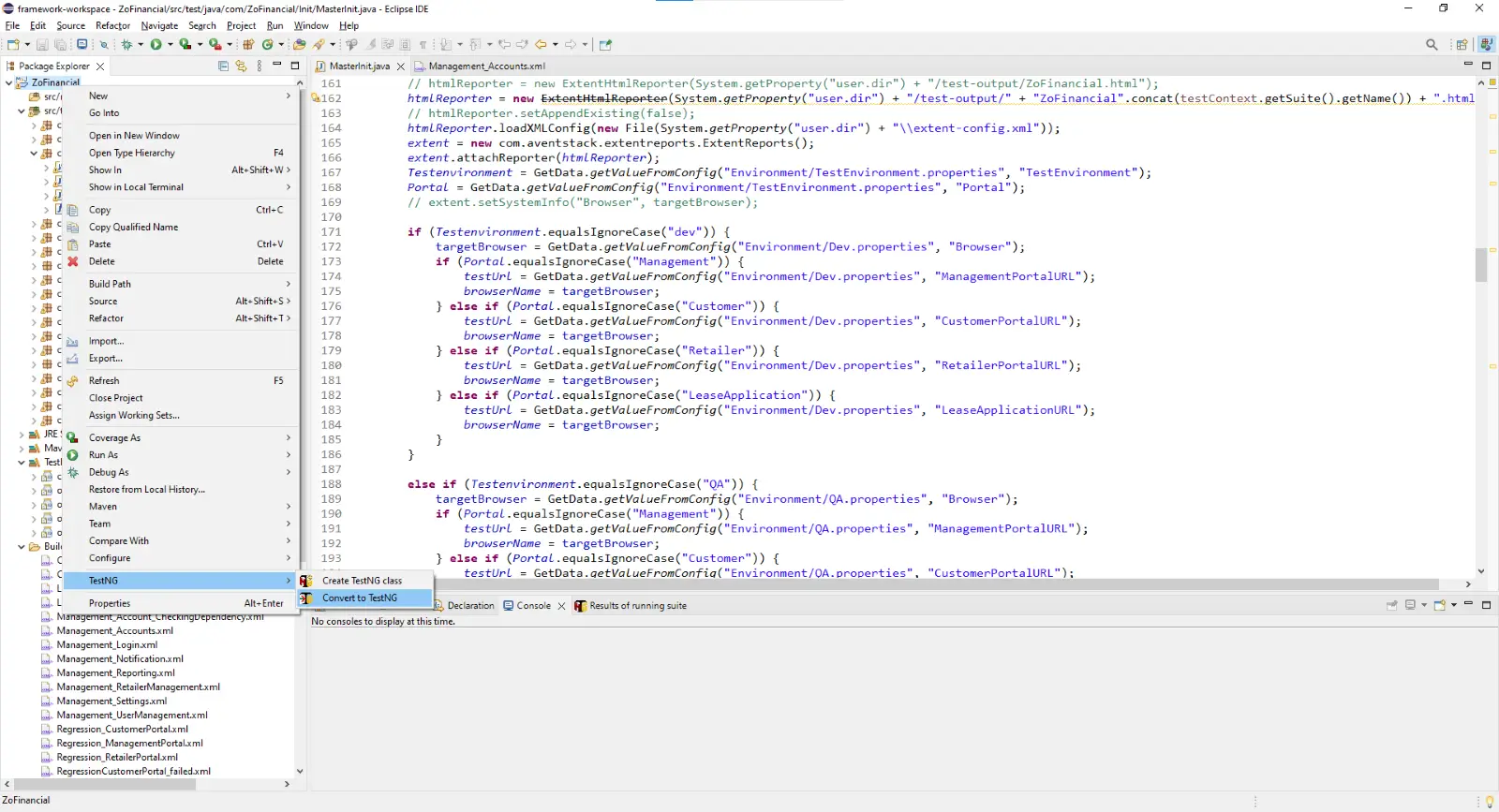Switch to Results of running suite tab
The height and width of the screenshot is (812, 1499).
[x=631, y=606]
